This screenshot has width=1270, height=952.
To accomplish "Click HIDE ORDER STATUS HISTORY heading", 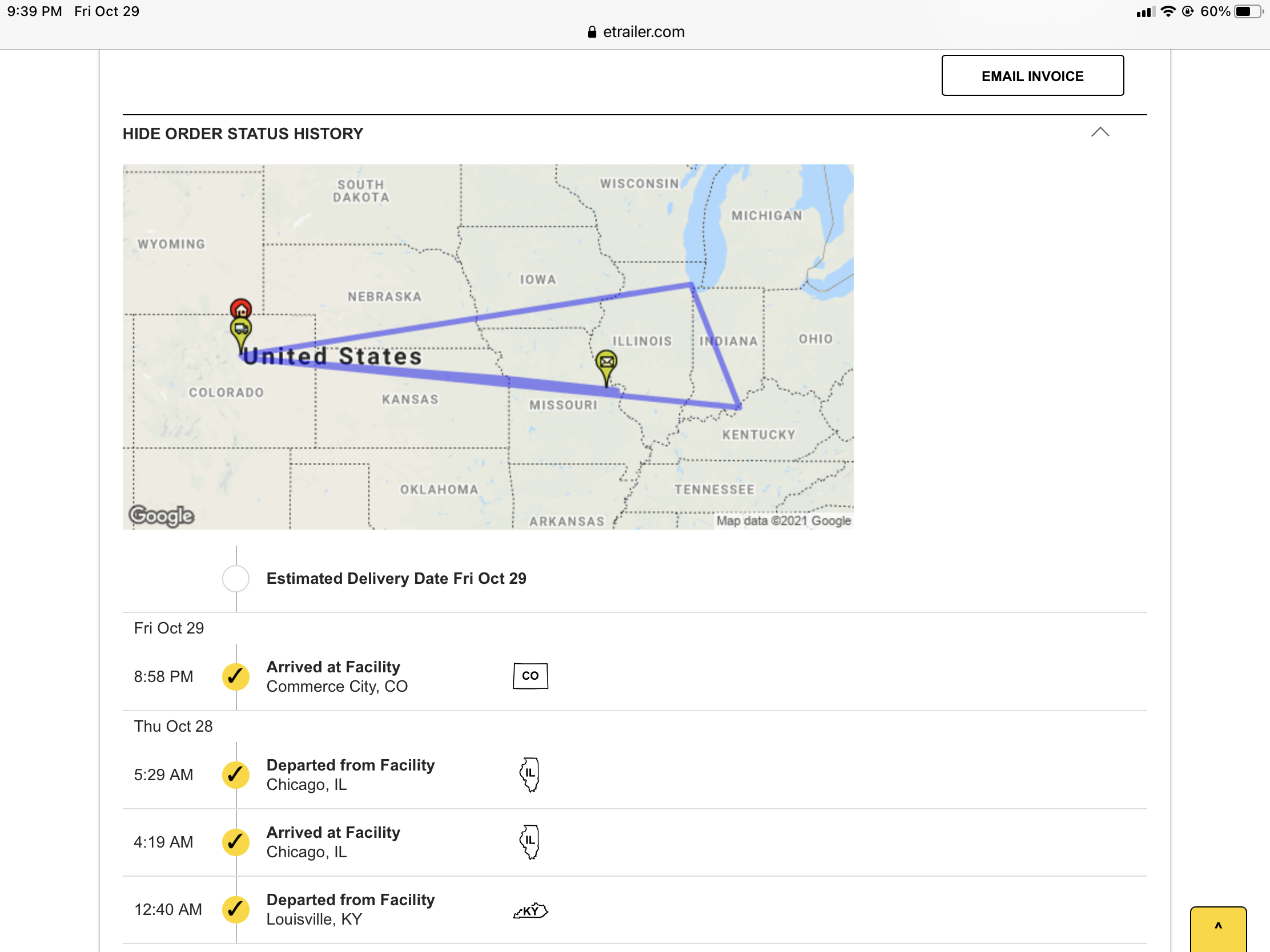I will pos(243,134).
